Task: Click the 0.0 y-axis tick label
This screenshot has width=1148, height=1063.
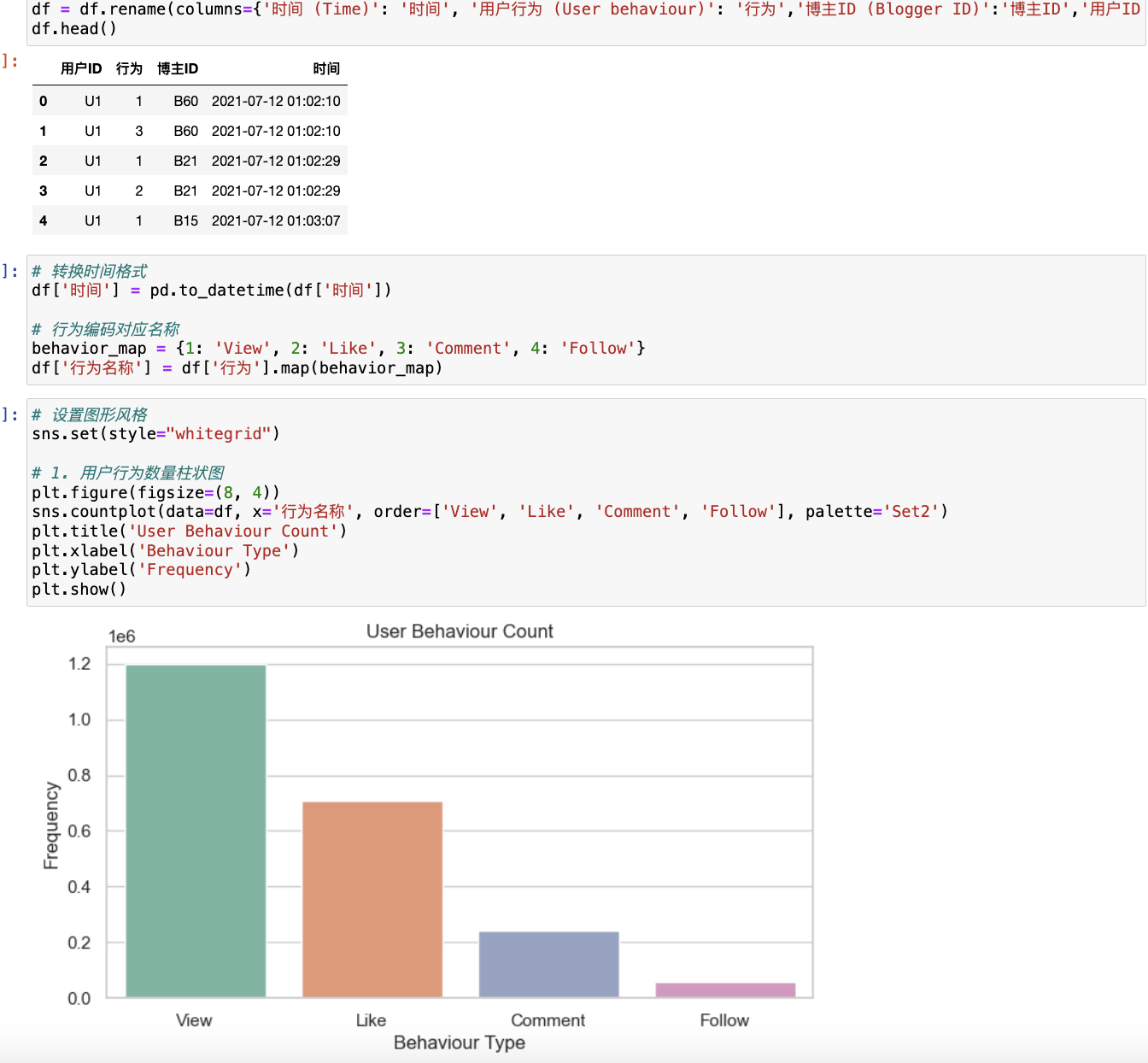Action: tap(79, 999)
